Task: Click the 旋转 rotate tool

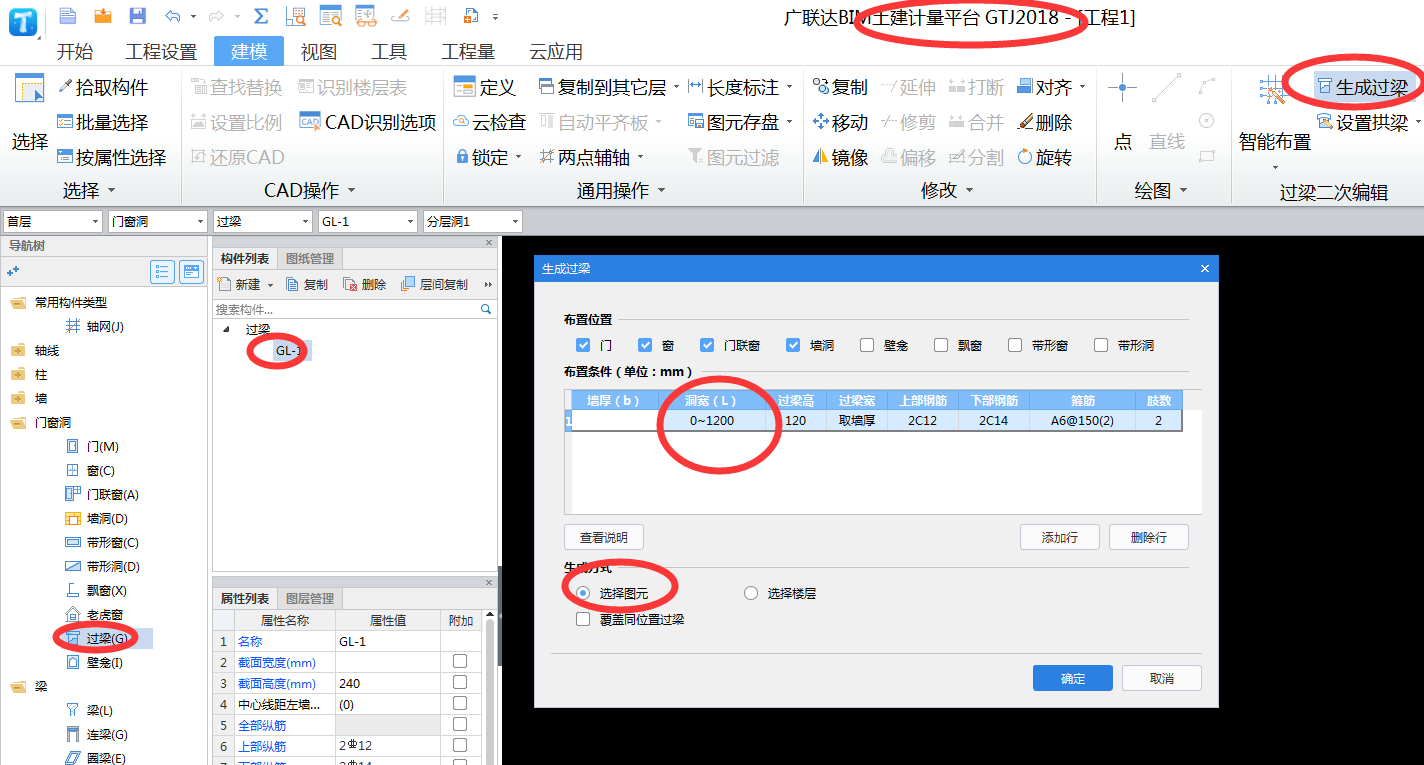Action: [1045, 157]
